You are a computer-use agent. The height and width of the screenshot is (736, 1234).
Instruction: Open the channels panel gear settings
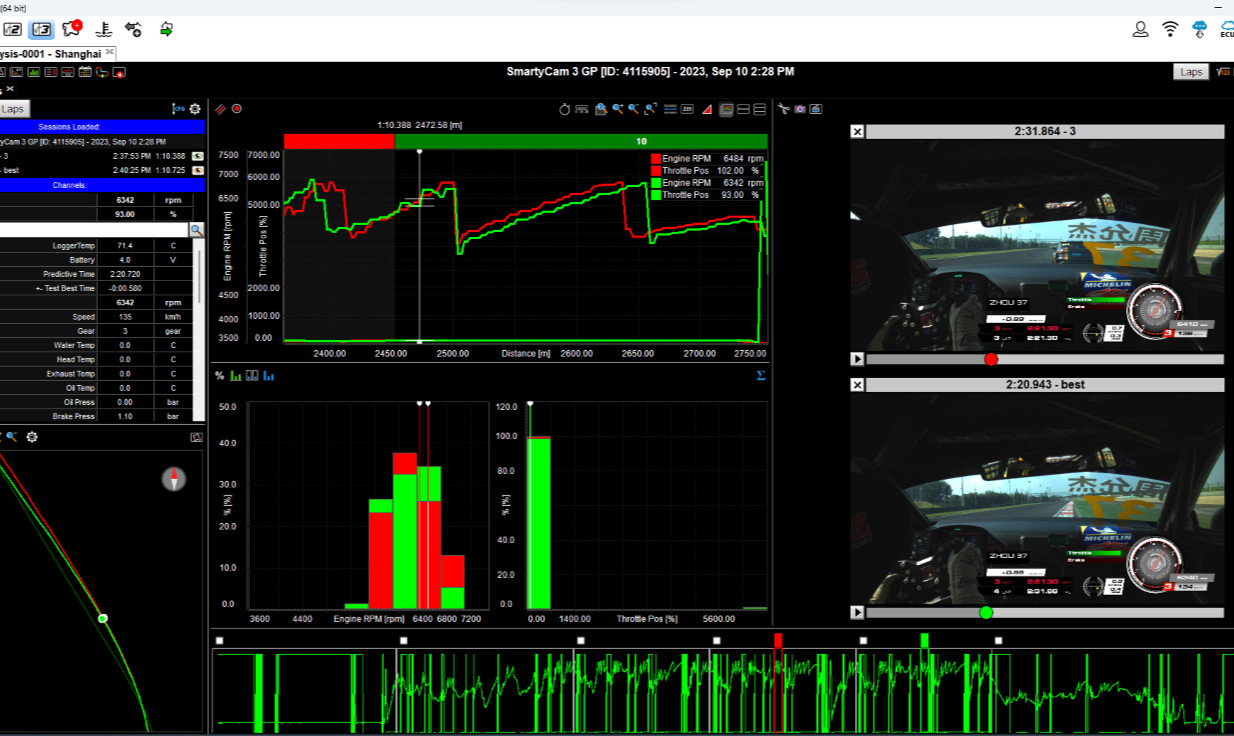[195, 109]
